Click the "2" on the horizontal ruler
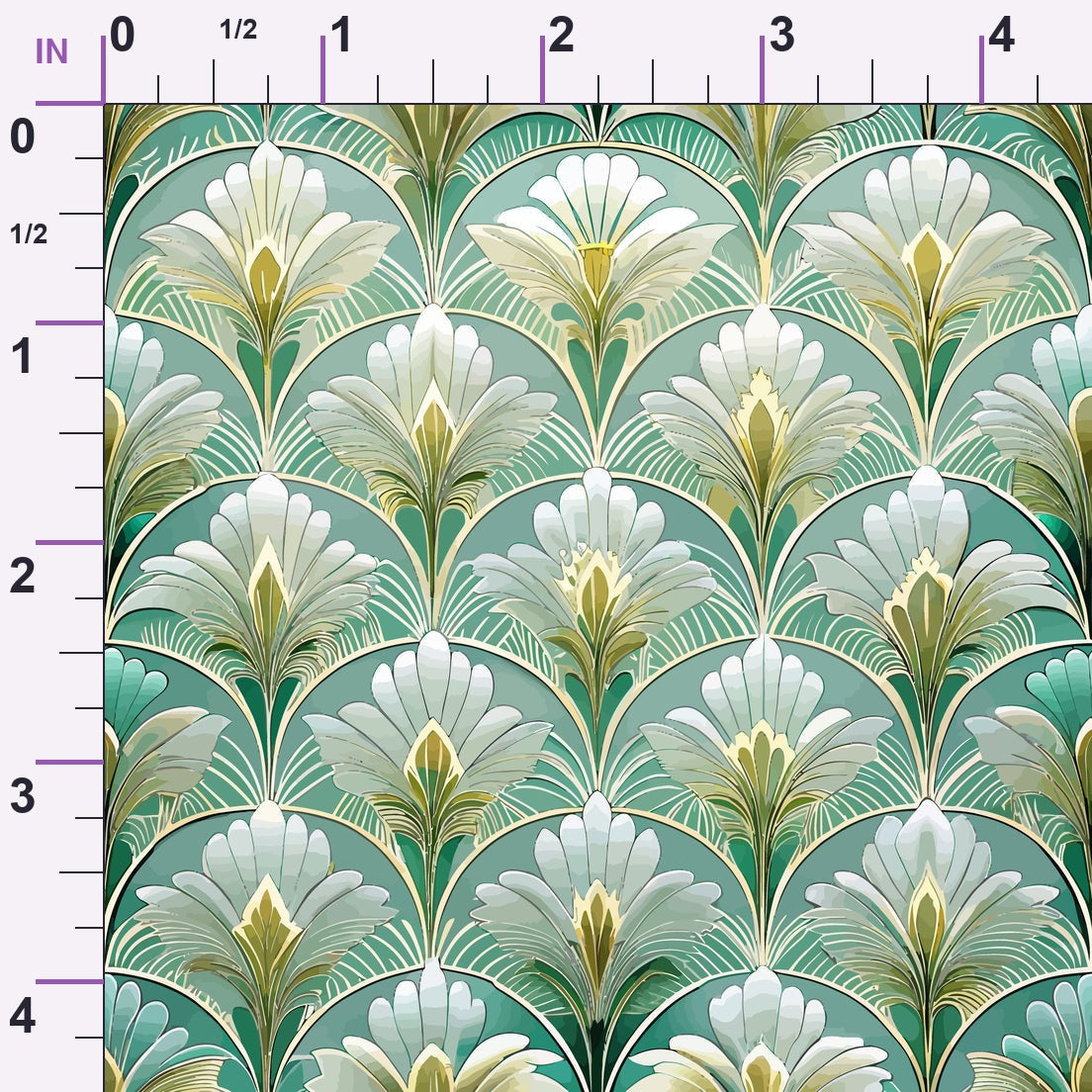Screen dimensions: 1092x1092 click(x=561, y=35)
